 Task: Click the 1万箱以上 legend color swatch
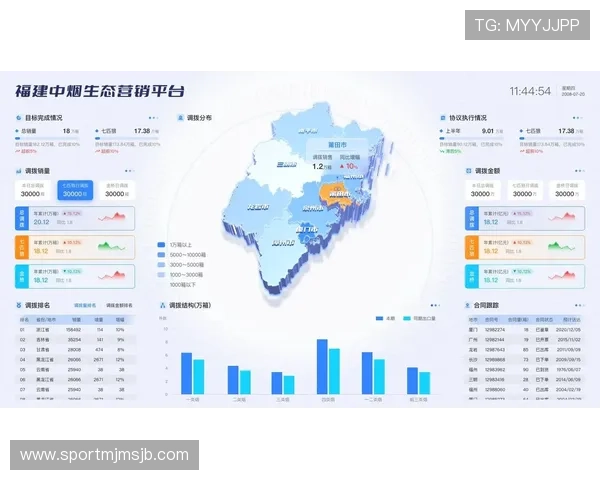pyautogui.click(x=161, y=245)
